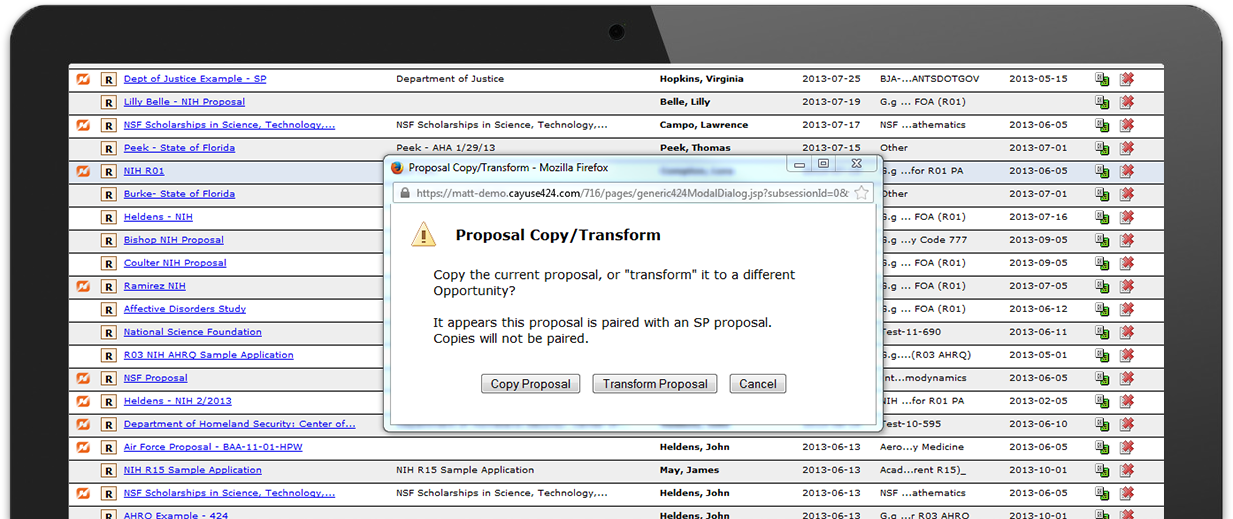Image resolution: width=1233 pixels, height=519 pixels.
Task: Copy the R03 NIH AHRQ Sample Application
Action: click(x=1102, y=355)
